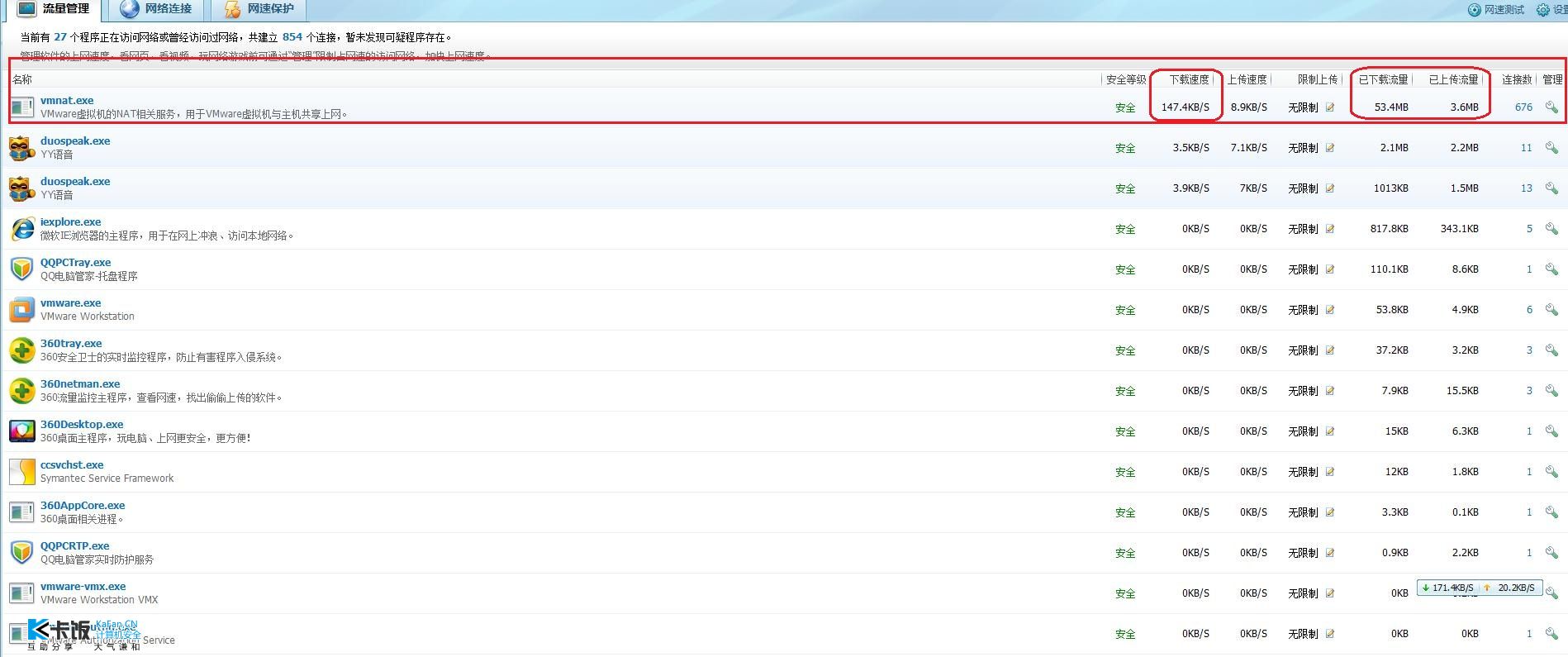This screenshot has width=1568, height=657.
Task: Edit upload limit for 360AppCore.exe
Action: click(1330, 512)
